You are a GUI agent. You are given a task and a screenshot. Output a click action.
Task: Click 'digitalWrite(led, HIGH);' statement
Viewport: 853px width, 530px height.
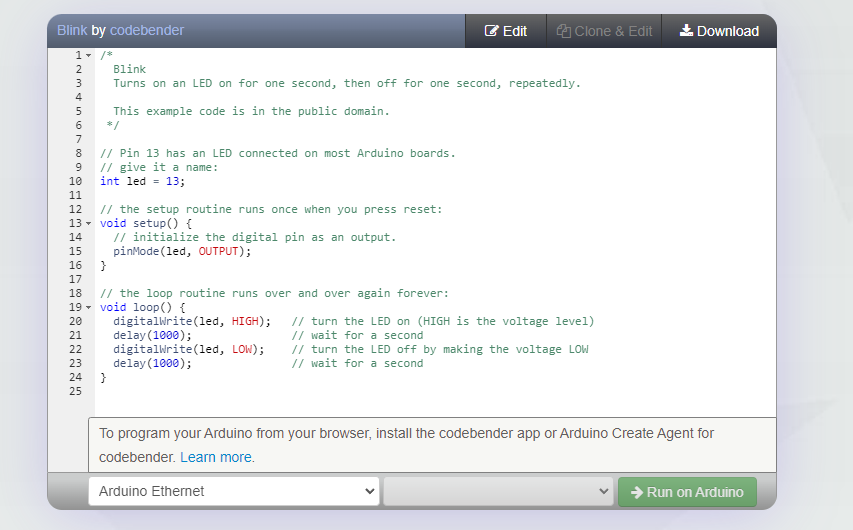(192, 321)
